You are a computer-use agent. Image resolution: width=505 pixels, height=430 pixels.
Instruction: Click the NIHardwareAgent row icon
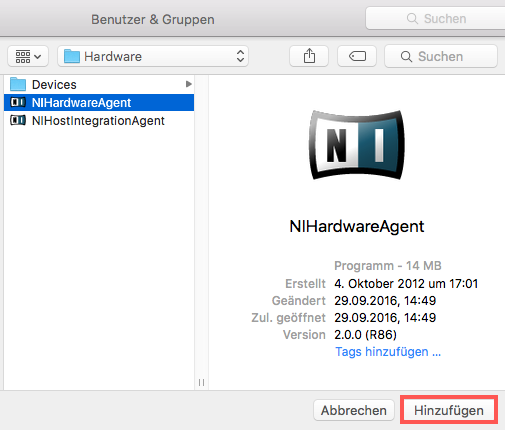pos(18,102)
